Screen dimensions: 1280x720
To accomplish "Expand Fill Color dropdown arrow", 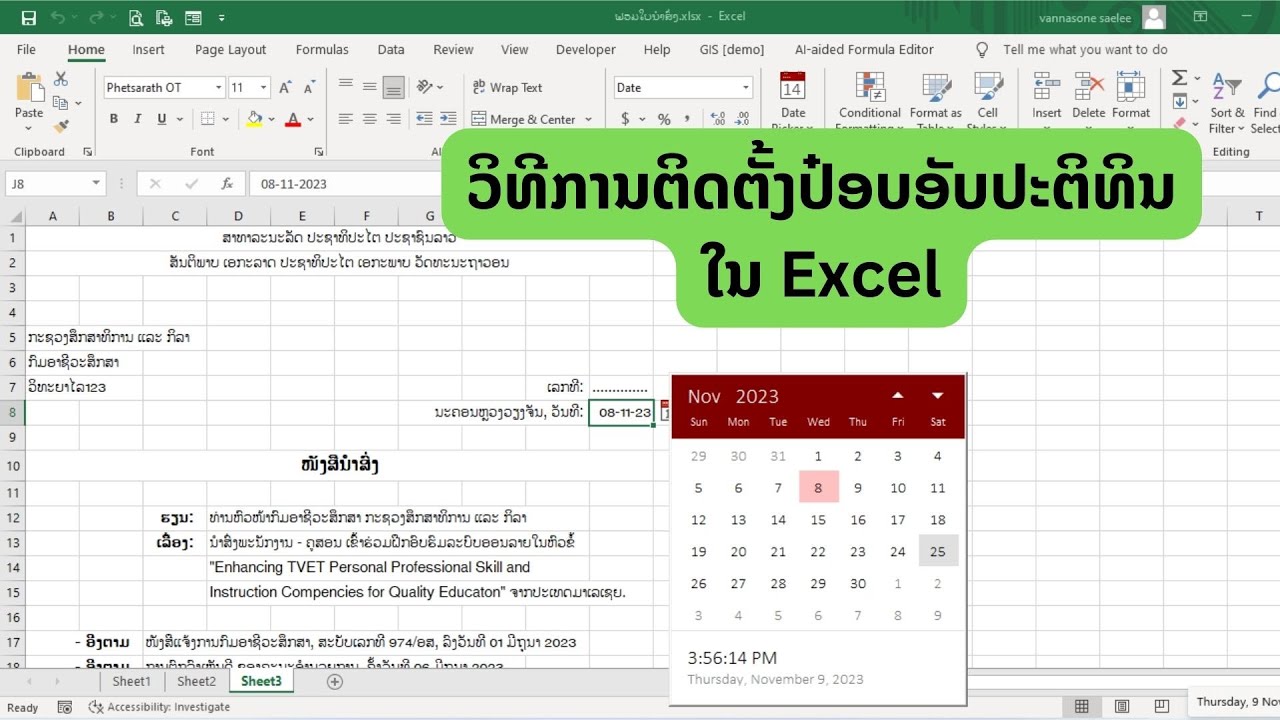I will 273,119.
